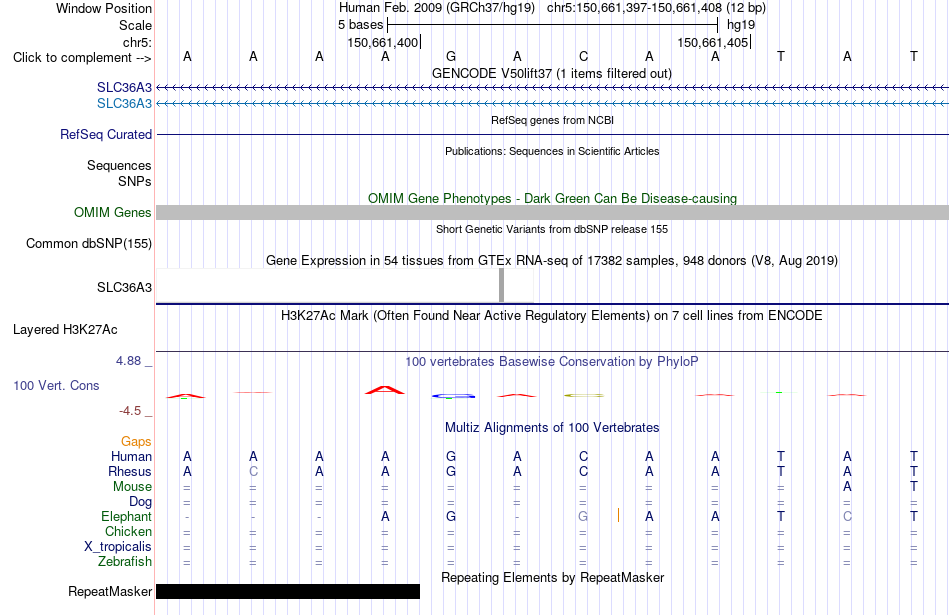Click the 4.88 upper PhyloP scale value
Image resolution: width=950 pixels, height=615 pixels.
point(128,361)
